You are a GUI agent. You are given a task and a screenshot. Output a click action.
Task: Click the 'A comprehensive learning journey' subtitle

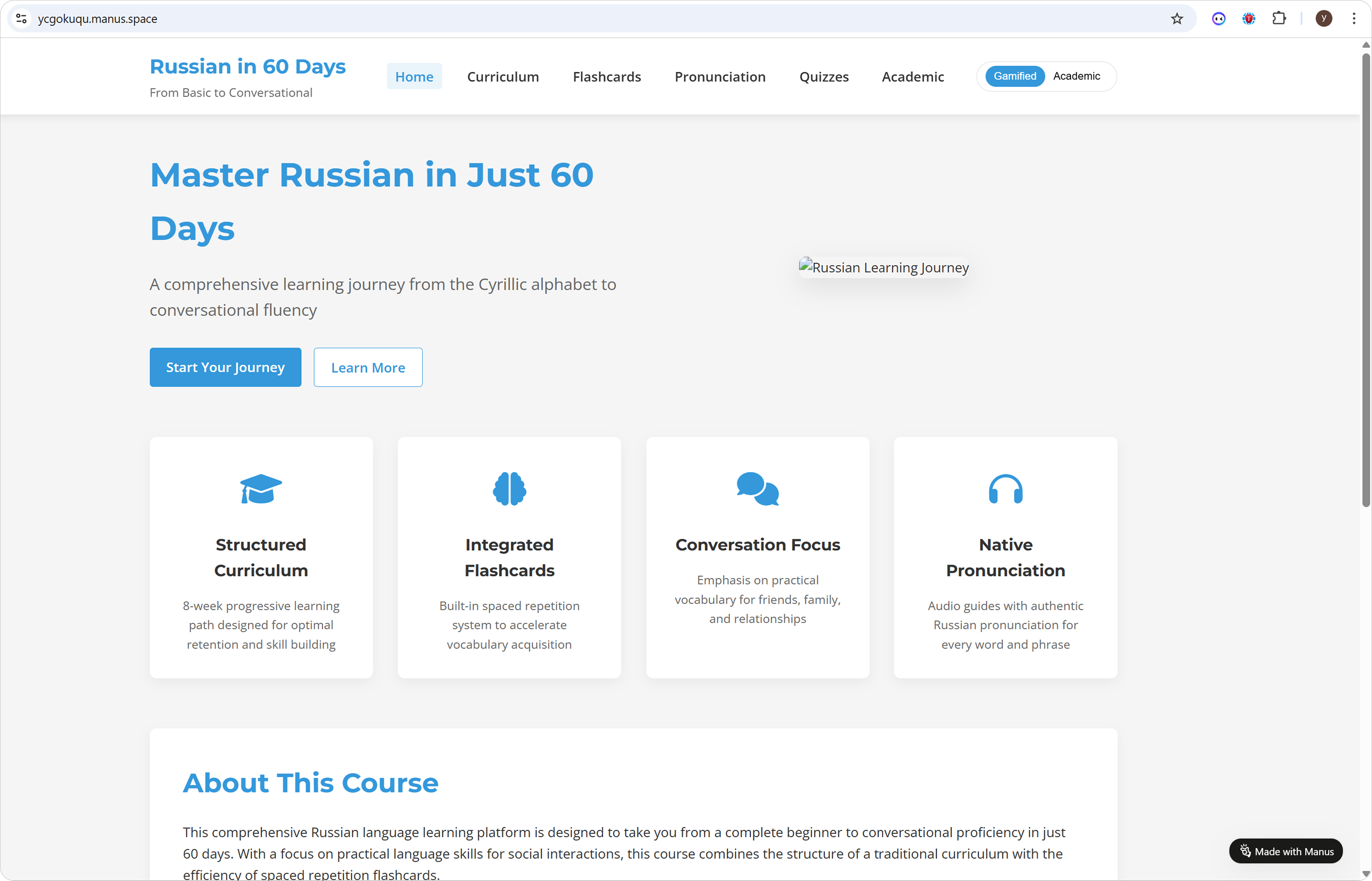pos(383,297)
